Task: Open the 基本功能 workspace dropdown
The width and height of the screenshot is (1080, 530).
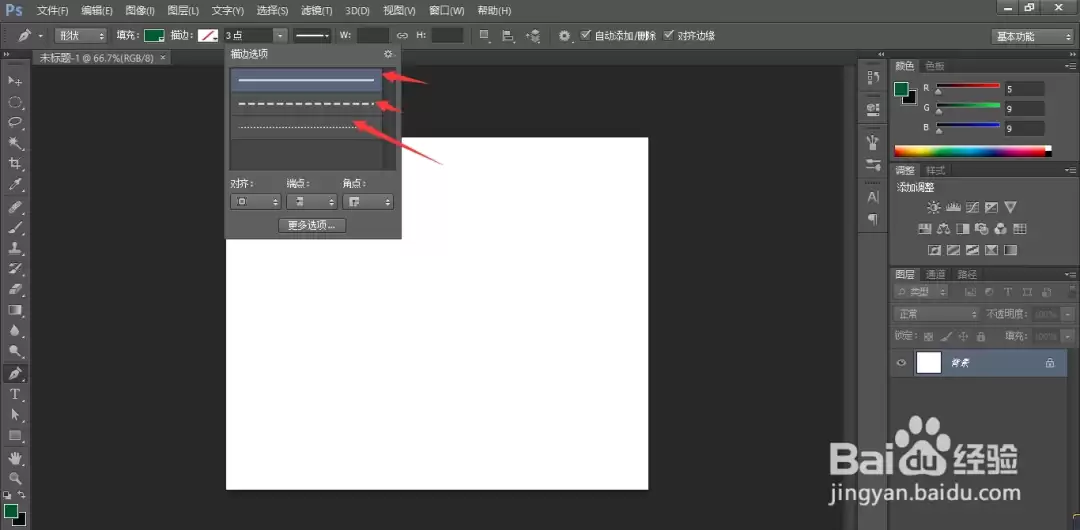Action: [x=1032, y=37]
